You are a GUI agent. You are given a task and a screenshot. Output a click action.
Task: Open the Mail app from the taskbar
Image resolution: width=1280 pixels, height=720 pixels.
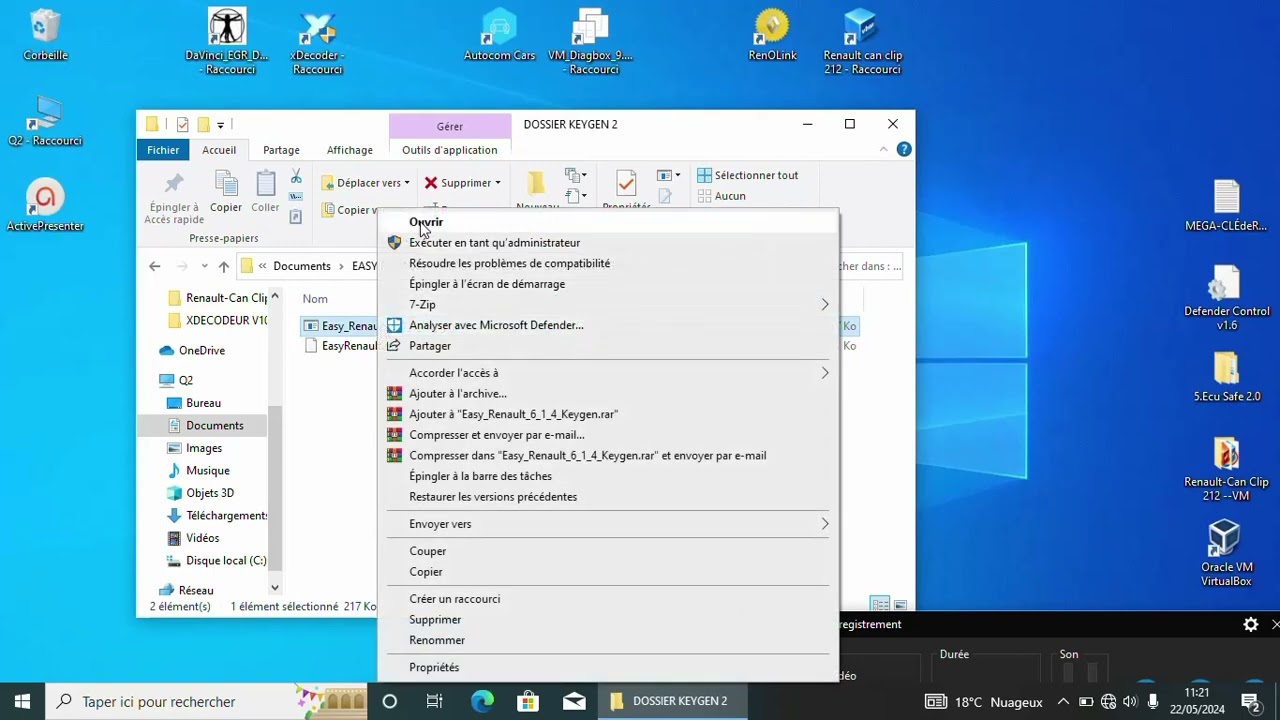pyautogui.click(x=574, y=701)
